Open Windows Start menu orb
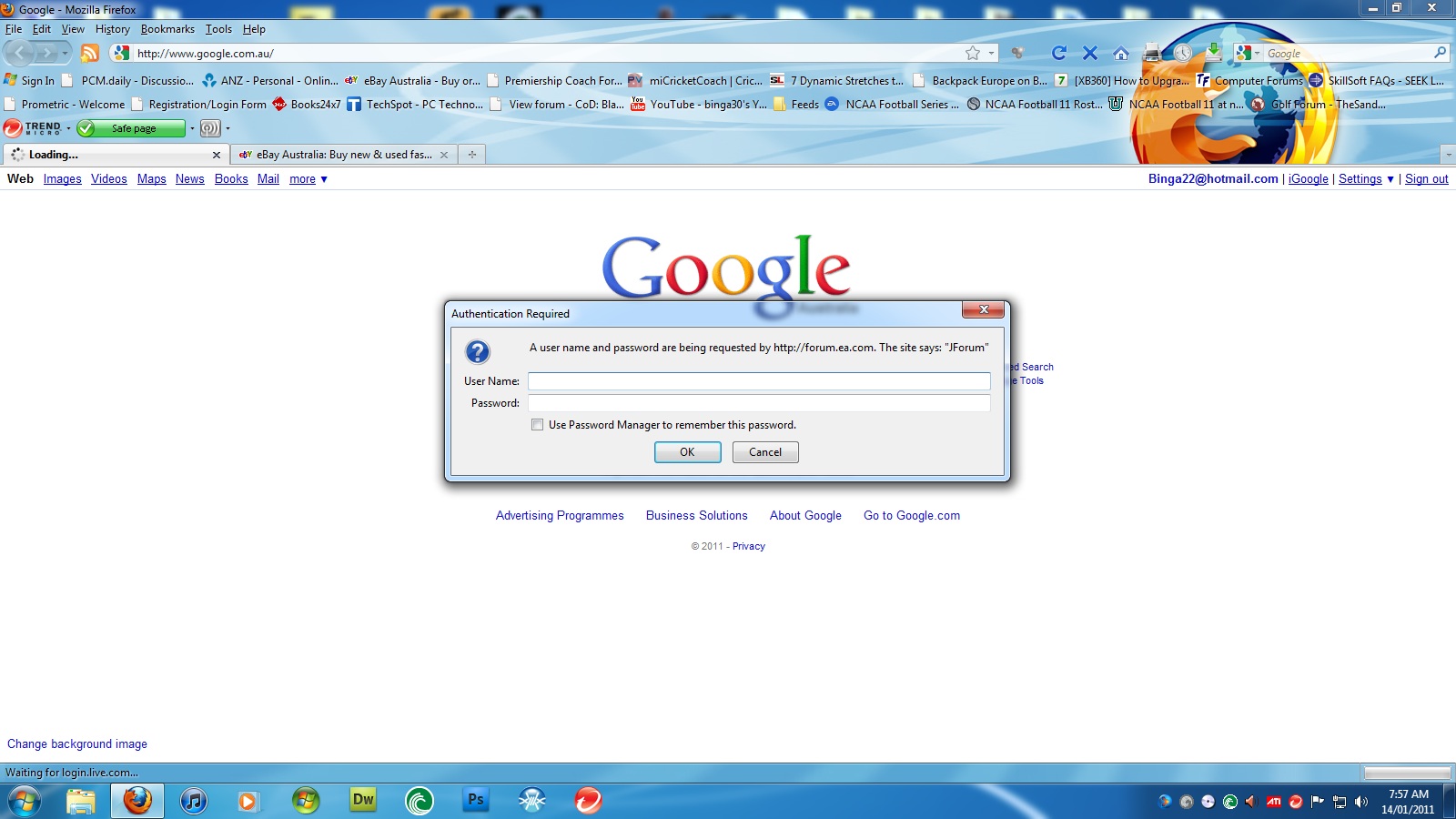Viewport: 1456px width, 819px height. [x=25, y=801]
